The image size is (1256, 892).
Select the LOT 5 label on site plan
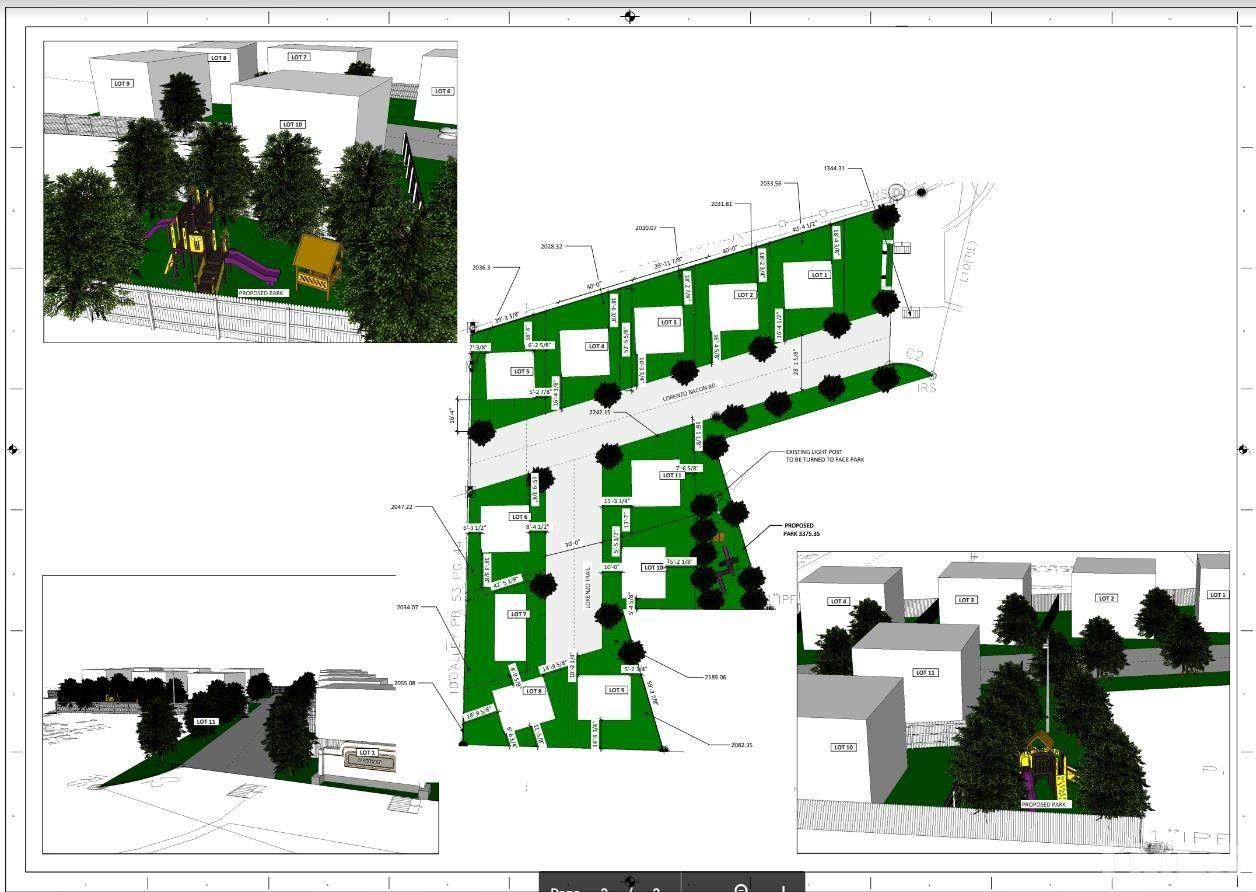point(521,371)
